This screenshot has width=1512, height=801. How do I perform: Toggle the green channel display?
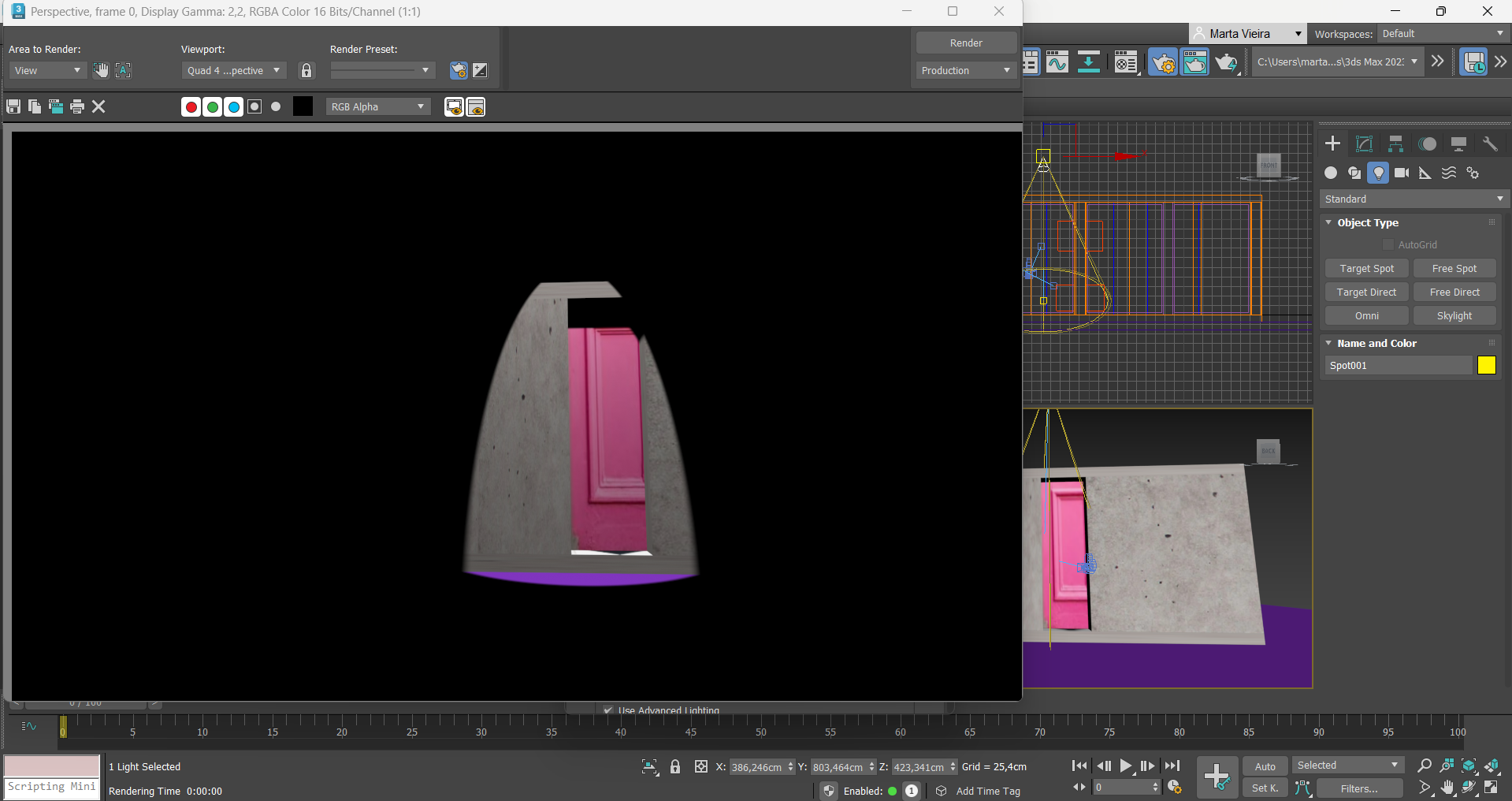click(x=212, y=107)
